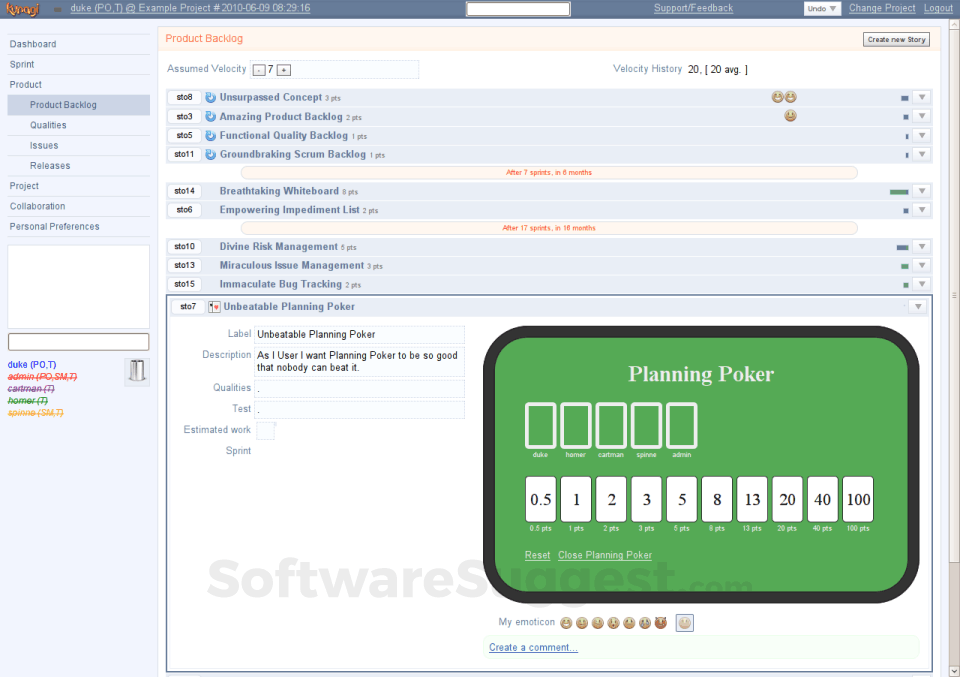This screenshot has width=960, height=677.
Task: Click the devil emoticon under My emoticon
Action: tap(660, 623)
